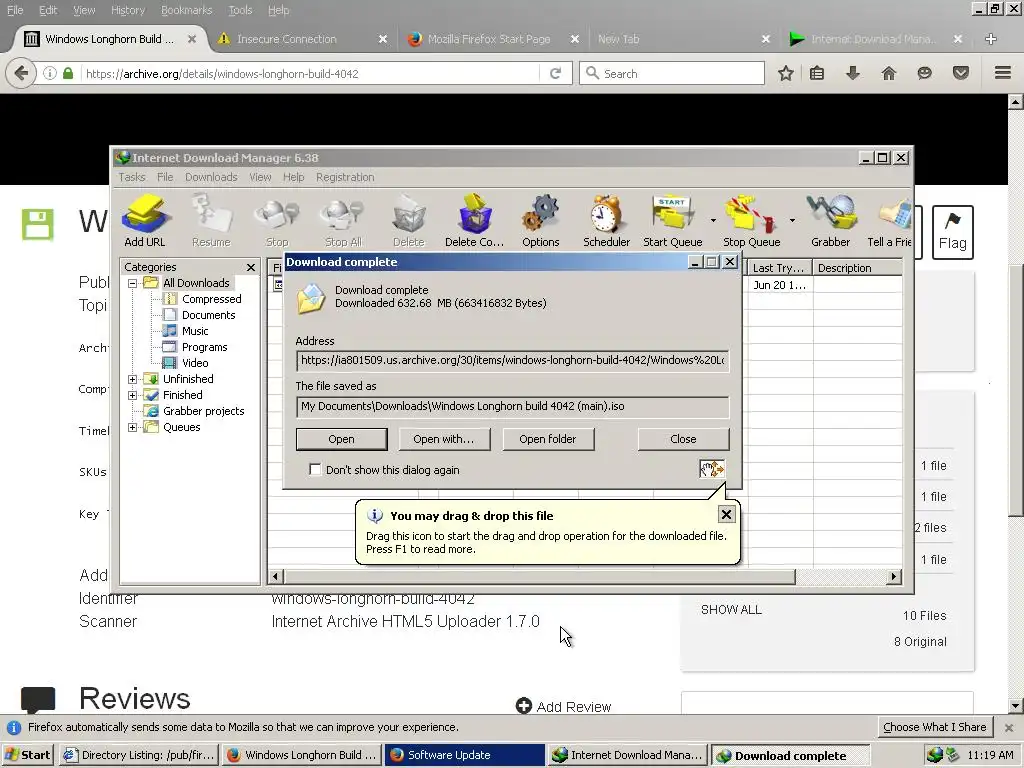1024x768 pixels.
Task: Click the Stop Queue icon
Action: point(751,220)
